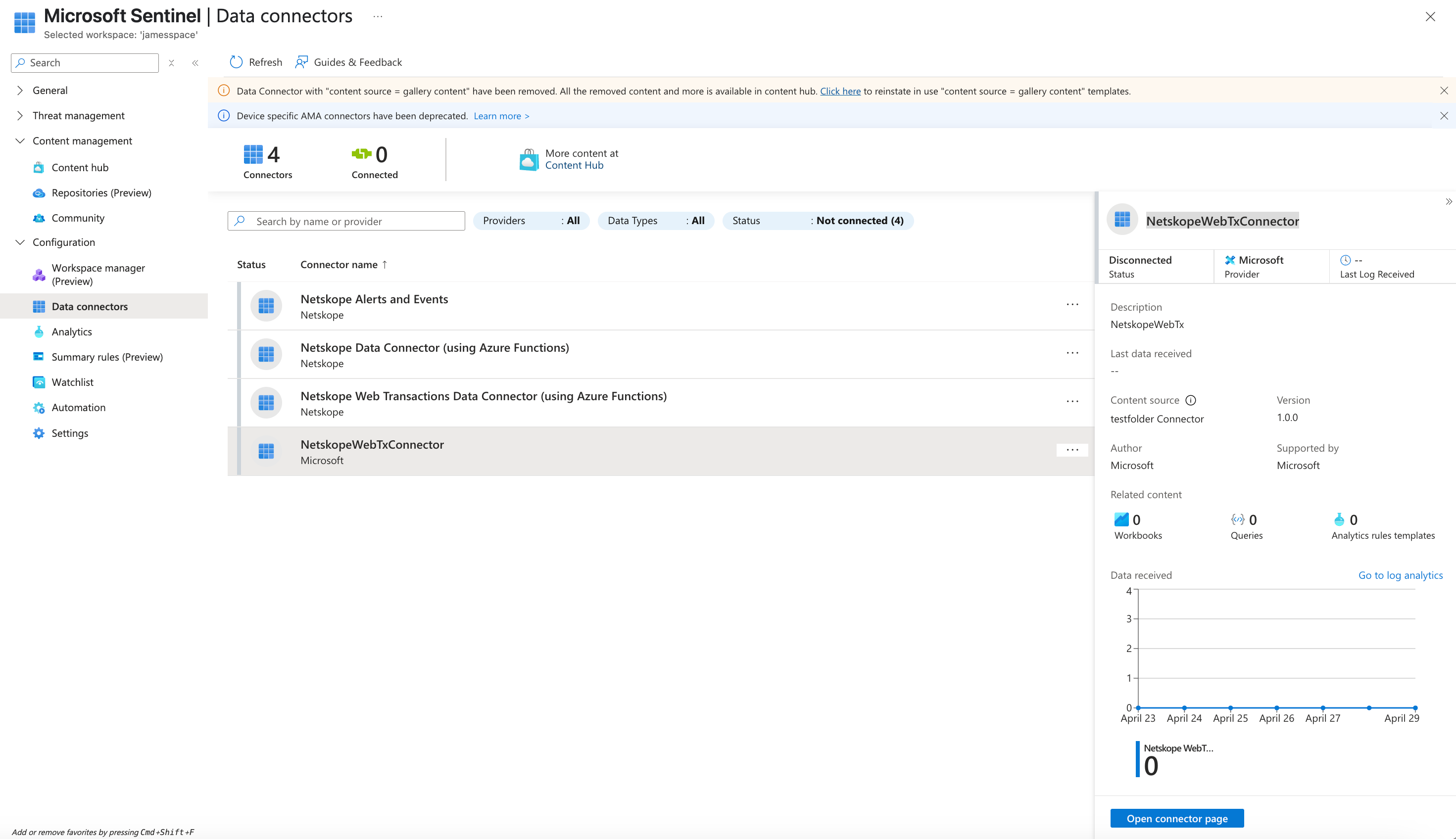Click the Content Hub shopping bag icon

pyautogui.click(x=529, y=160)
